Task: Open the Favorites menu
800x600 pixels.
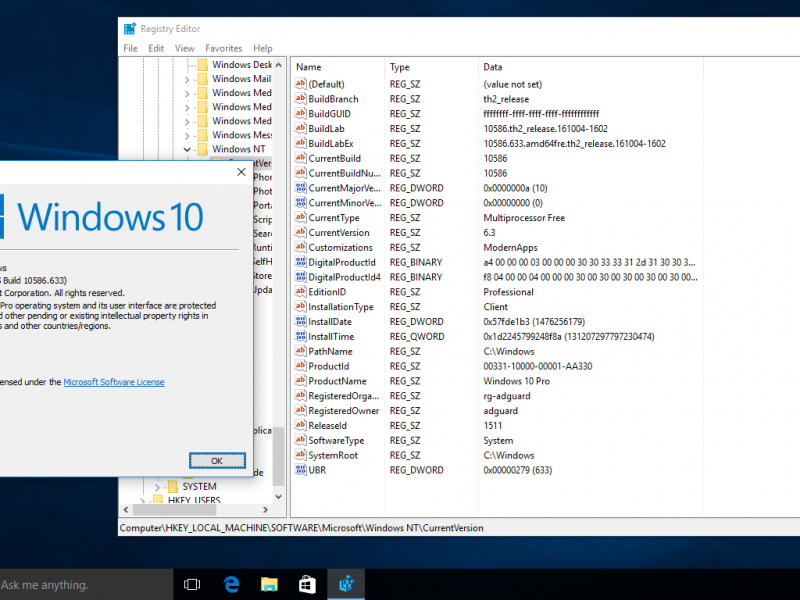Action: [223, 48]
